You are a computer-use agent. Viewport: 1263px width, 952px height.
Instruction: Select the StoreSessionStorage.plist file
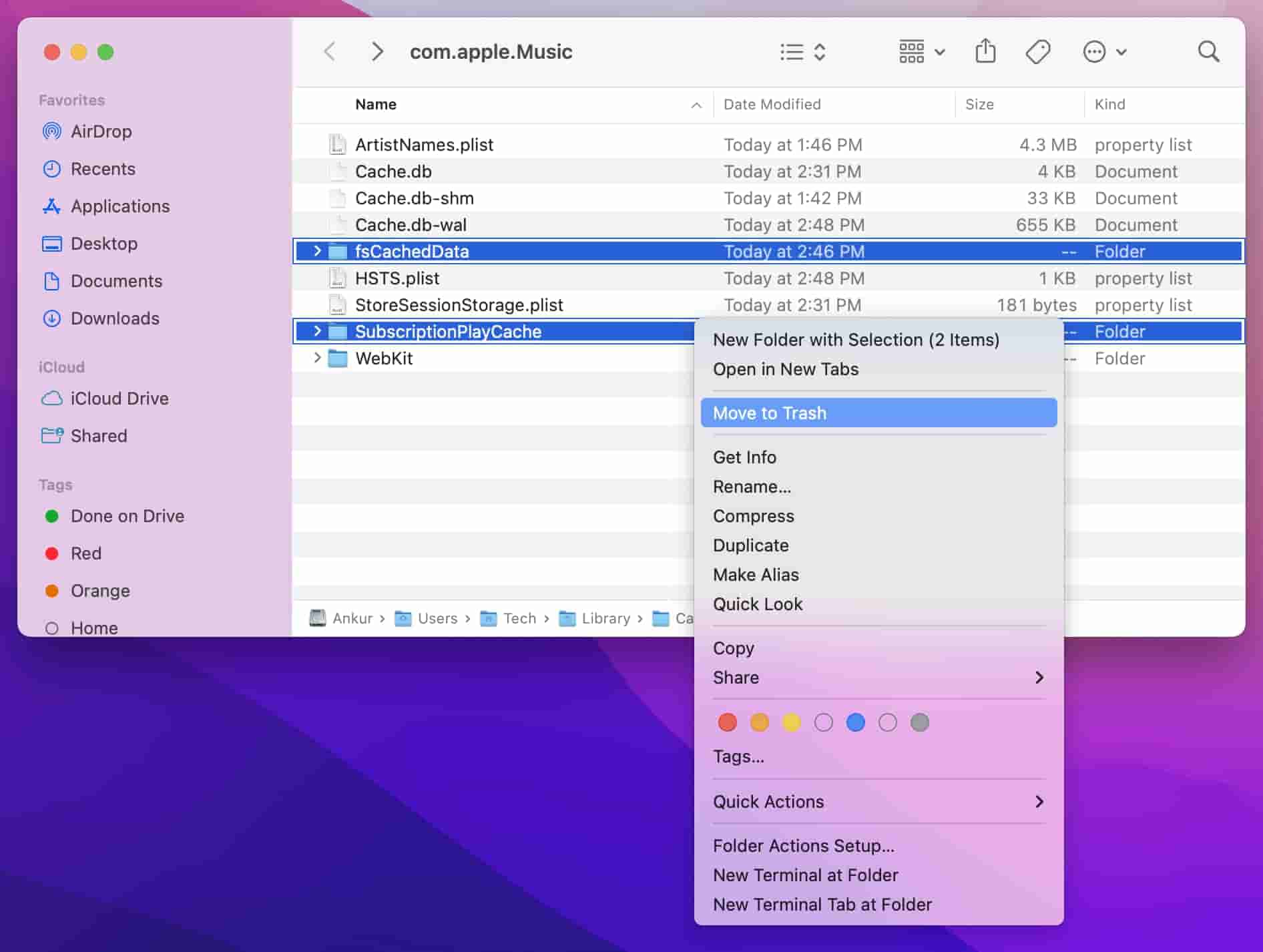coord(769,305)
